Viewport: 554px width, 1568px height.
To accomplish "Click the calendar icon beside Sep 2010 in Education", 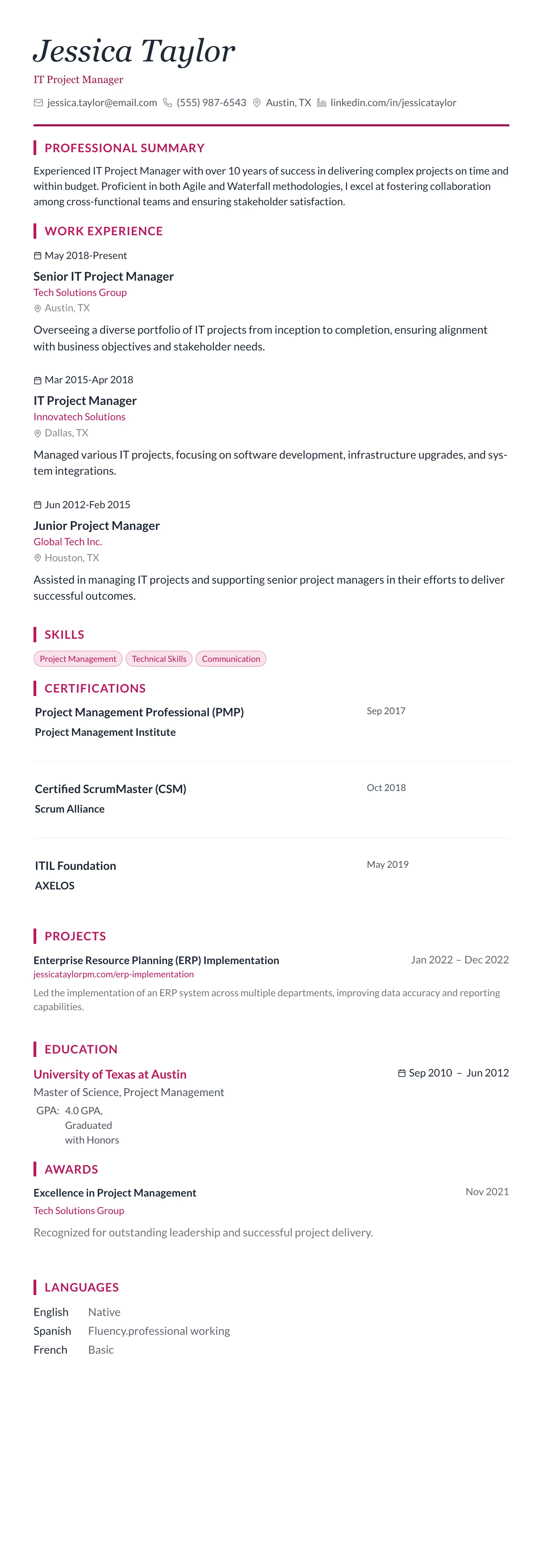I will (x=401, y=1073).
